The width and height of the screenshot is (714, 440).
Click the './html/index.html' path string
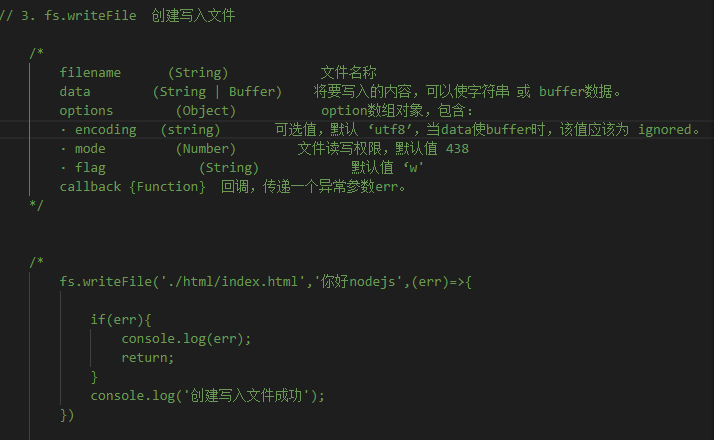click(236, 282)
